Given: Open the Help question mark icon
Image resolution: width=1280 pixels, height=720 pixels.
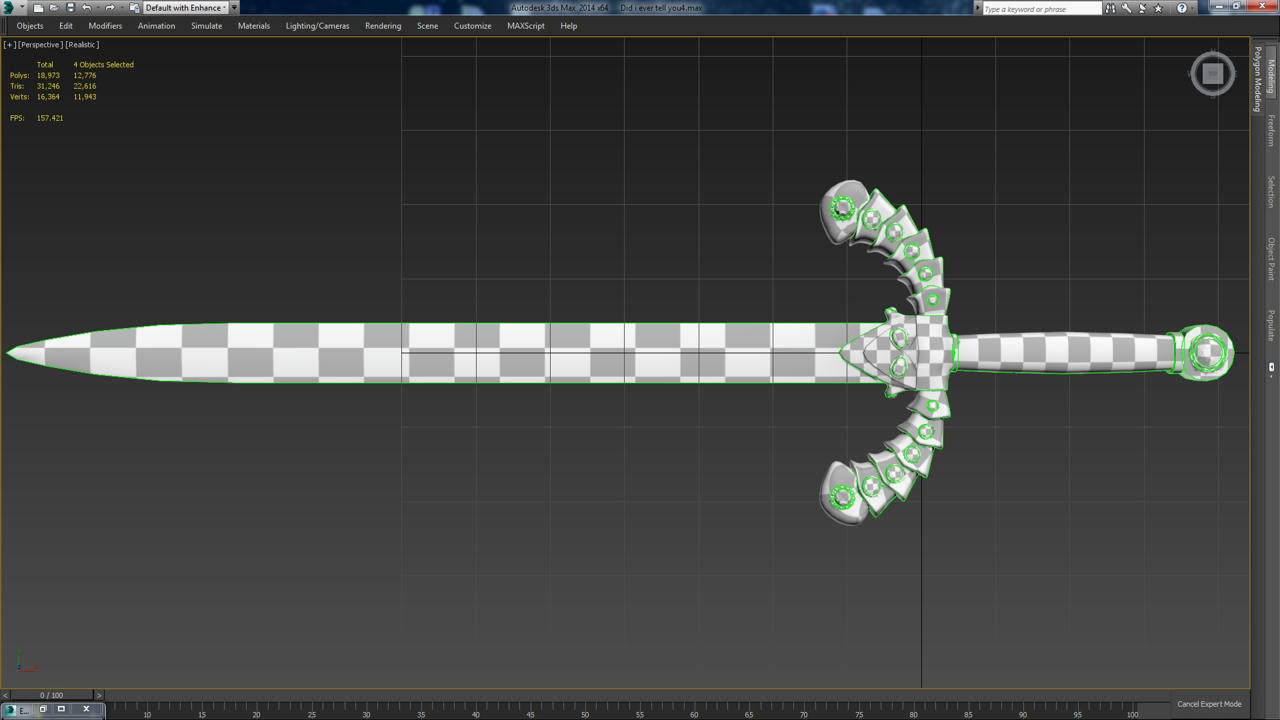Looking at the screenshot, I should point(1182,8).
